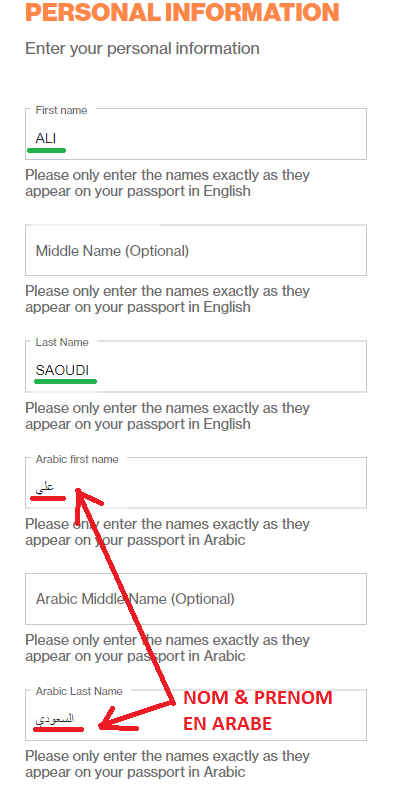Click the red 'NOM & PRENOM EN ARABE' annotation
Screen dimensions: 399x789
coord(258,711)
